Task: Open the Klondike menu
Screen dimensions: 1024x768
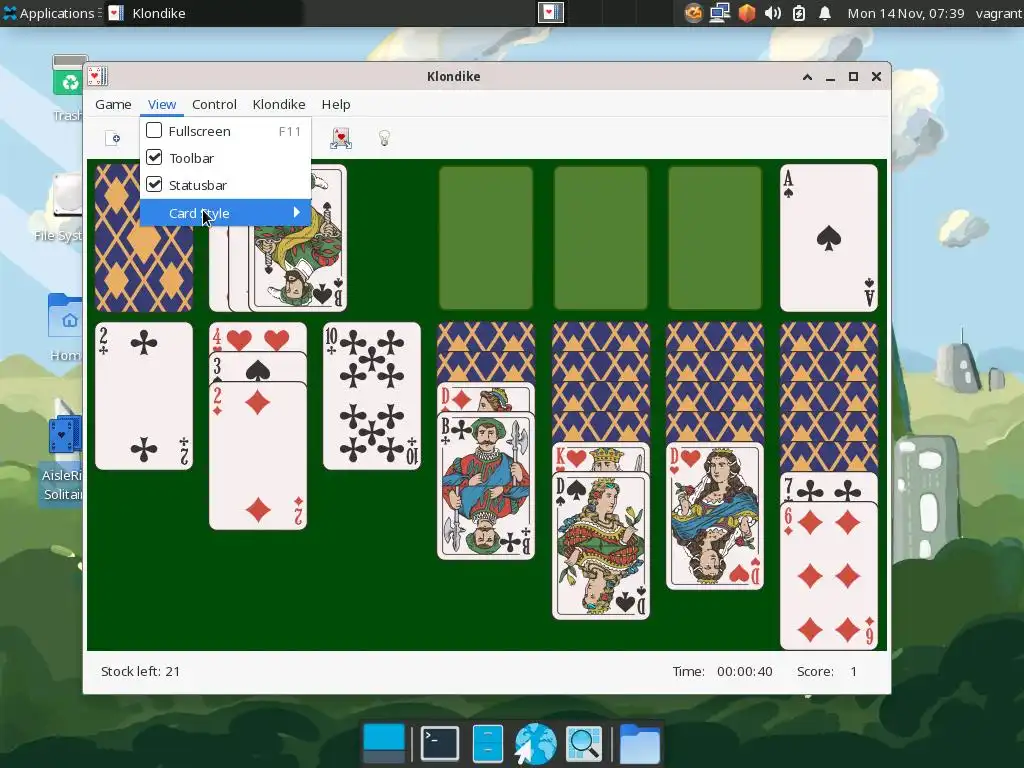Action: [279, 104]
